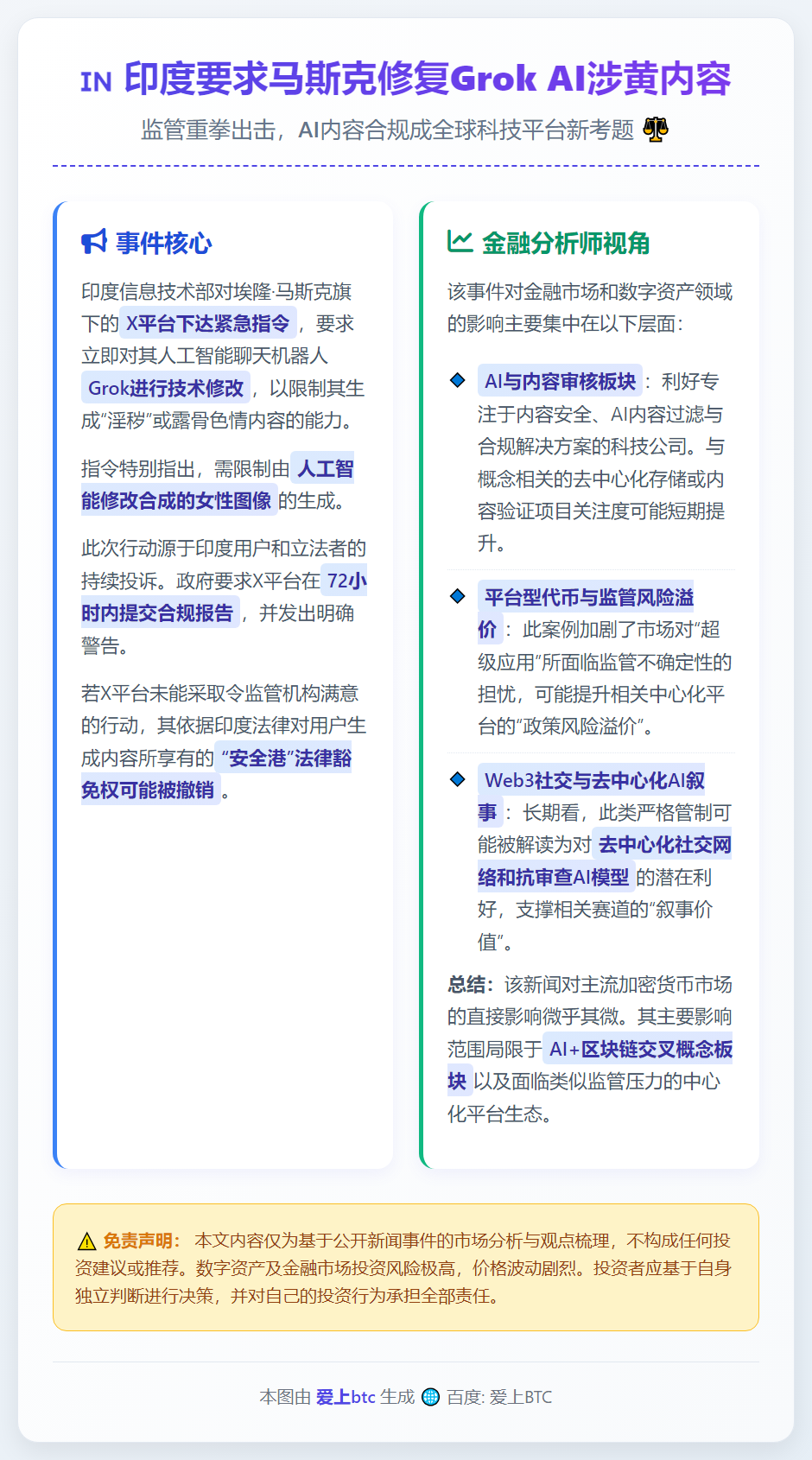The image size is (812, 1460).
Task: Click the highlighted text 人工智能修改合成的女性图像
Action: 218,485
